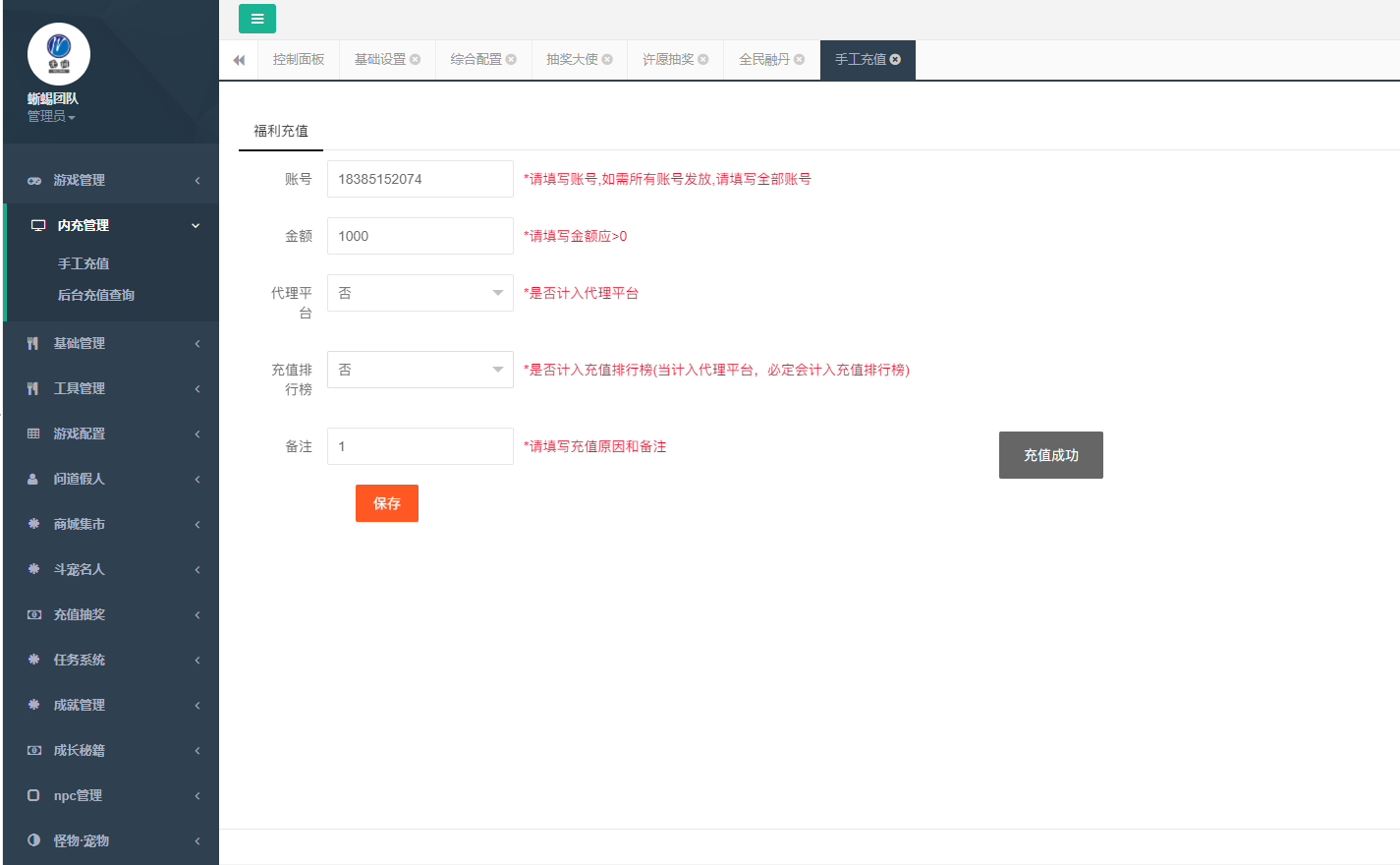Click the user icon beside 问道假人
1400x865 pixels.
click(33, 480)
